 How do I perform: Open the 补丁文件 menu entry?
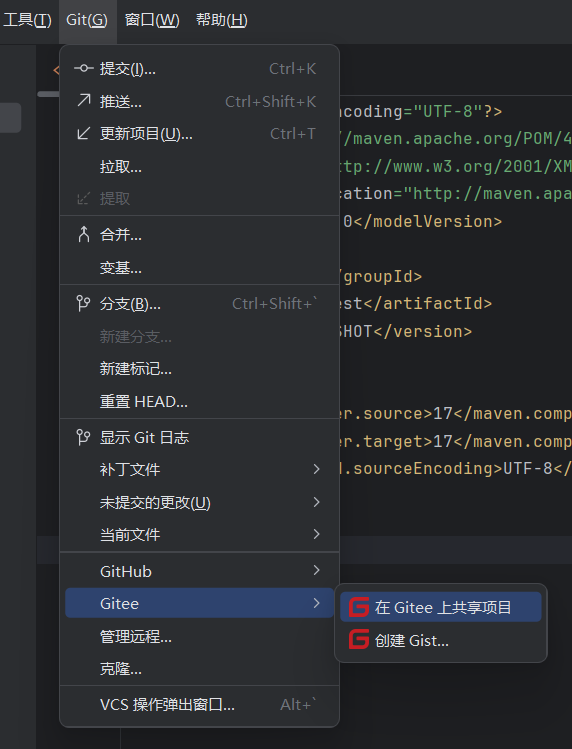(x=199, y=470)
